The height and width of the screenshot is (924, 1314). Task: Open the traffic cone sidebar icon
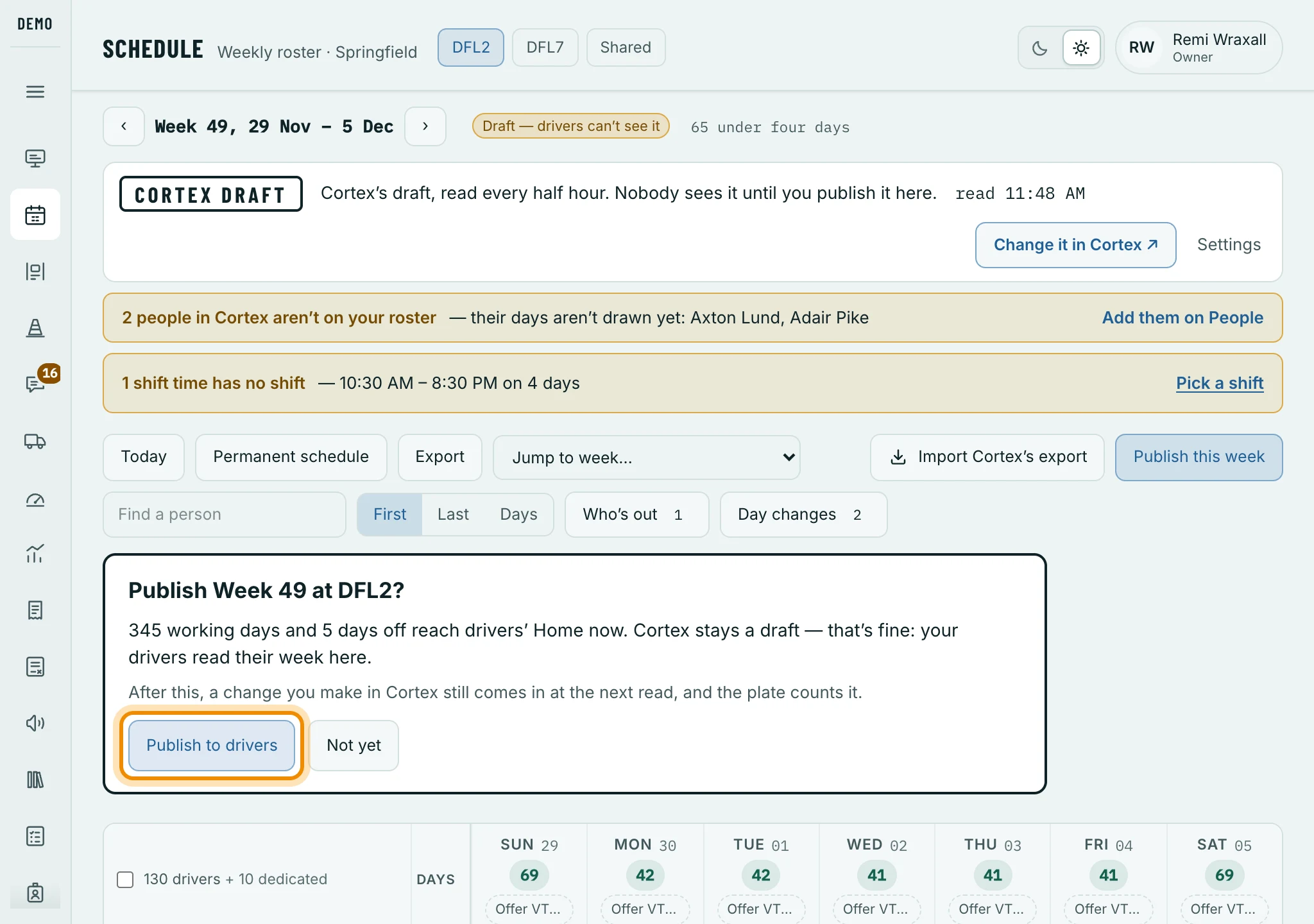(35, 328)
